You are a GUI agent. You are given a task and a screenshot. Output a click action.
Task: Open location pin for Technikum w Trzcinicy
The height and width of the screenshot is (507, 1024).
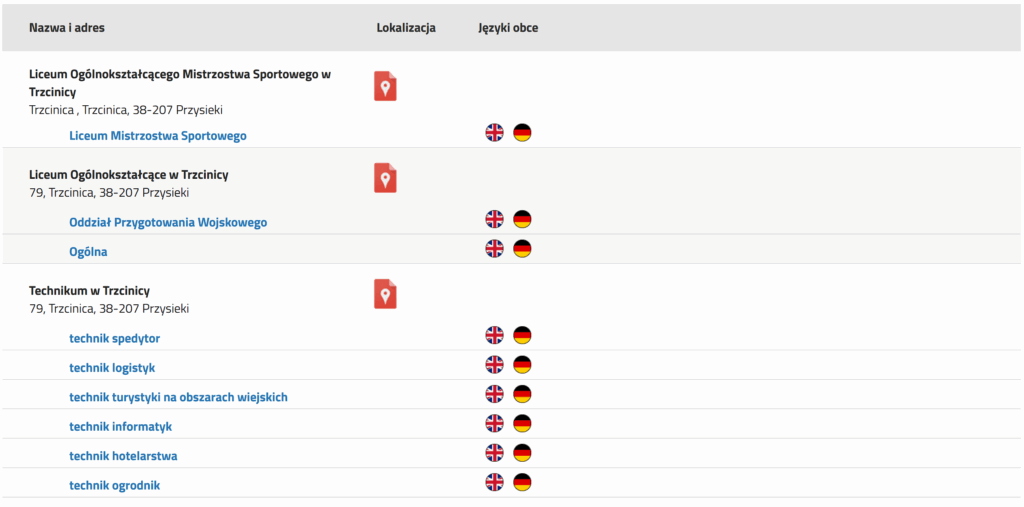385,294
